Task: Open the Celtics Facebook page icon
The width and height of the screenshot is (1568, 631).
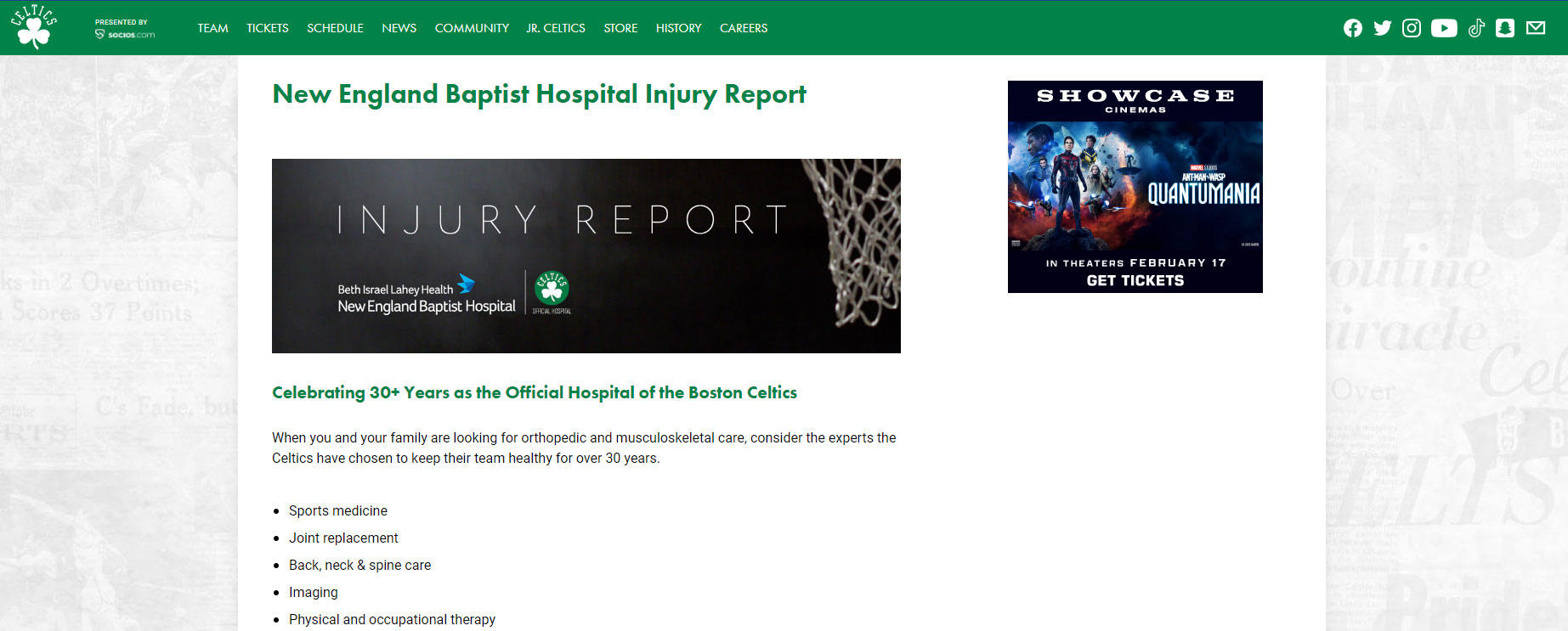Action: 1353,28
